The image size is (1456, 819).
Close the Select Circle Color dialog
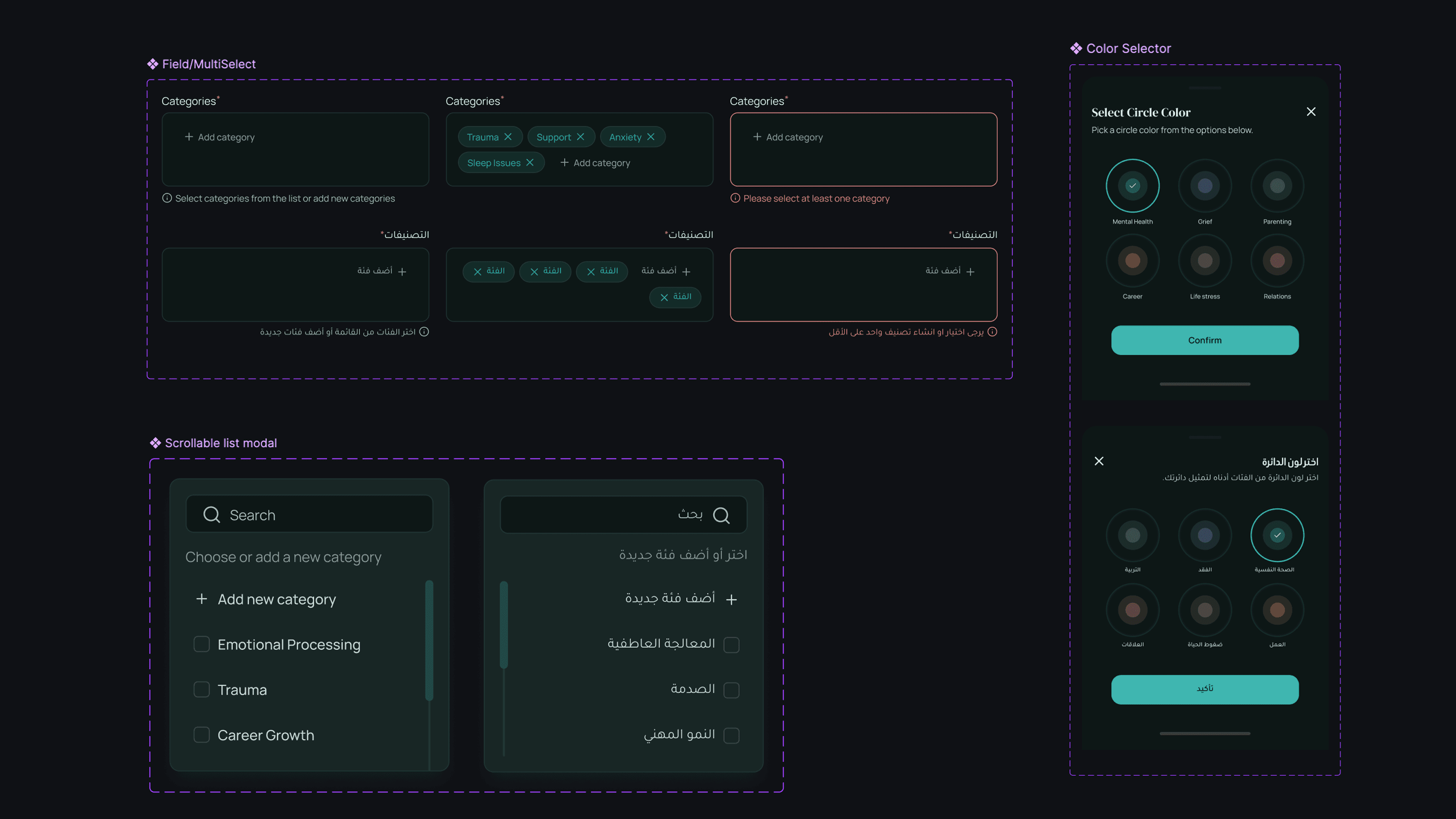tap(1311, 111)
